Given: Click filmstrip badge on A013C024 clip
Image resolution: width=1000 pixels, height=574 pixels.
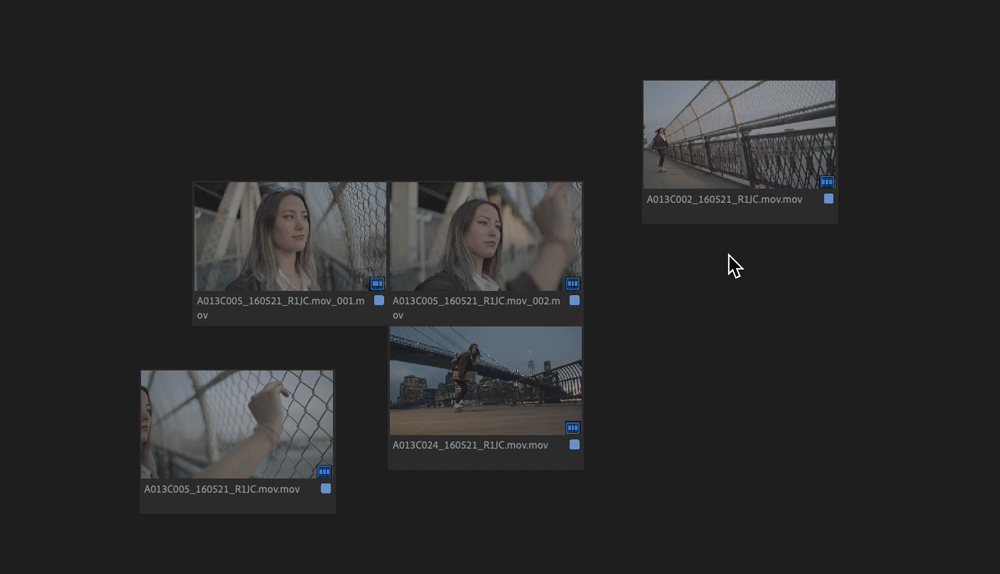Looking at the screenshot, I should (x=573, y=427).
